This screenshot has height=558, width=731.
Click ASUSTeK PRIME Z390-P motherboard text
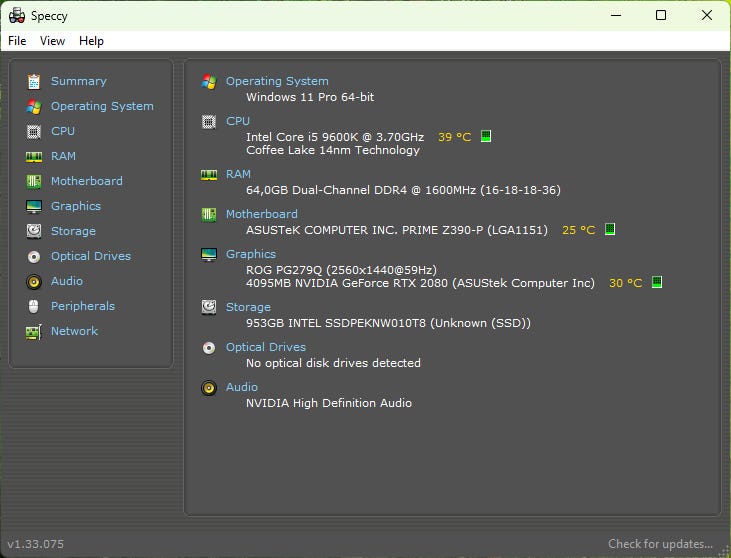[397, 230]
